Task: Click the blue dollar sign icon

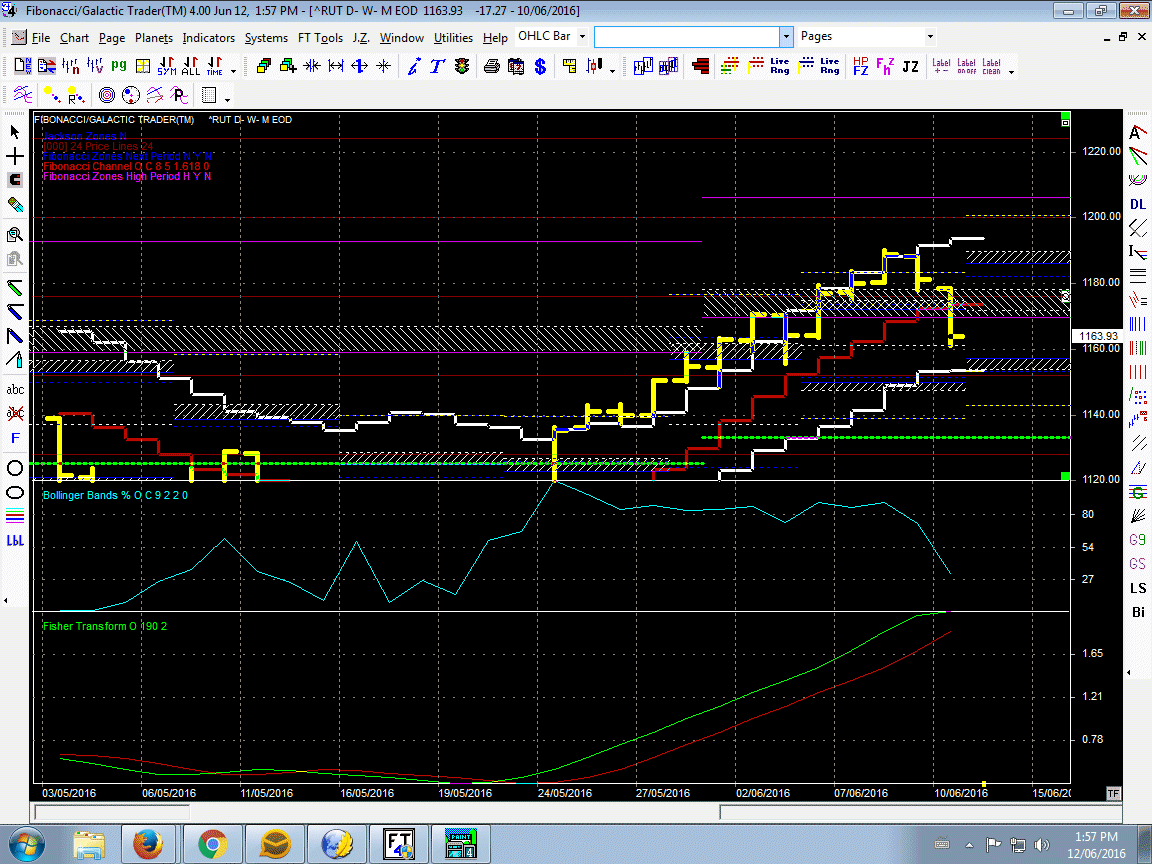Action: click(x=540, y=66)
